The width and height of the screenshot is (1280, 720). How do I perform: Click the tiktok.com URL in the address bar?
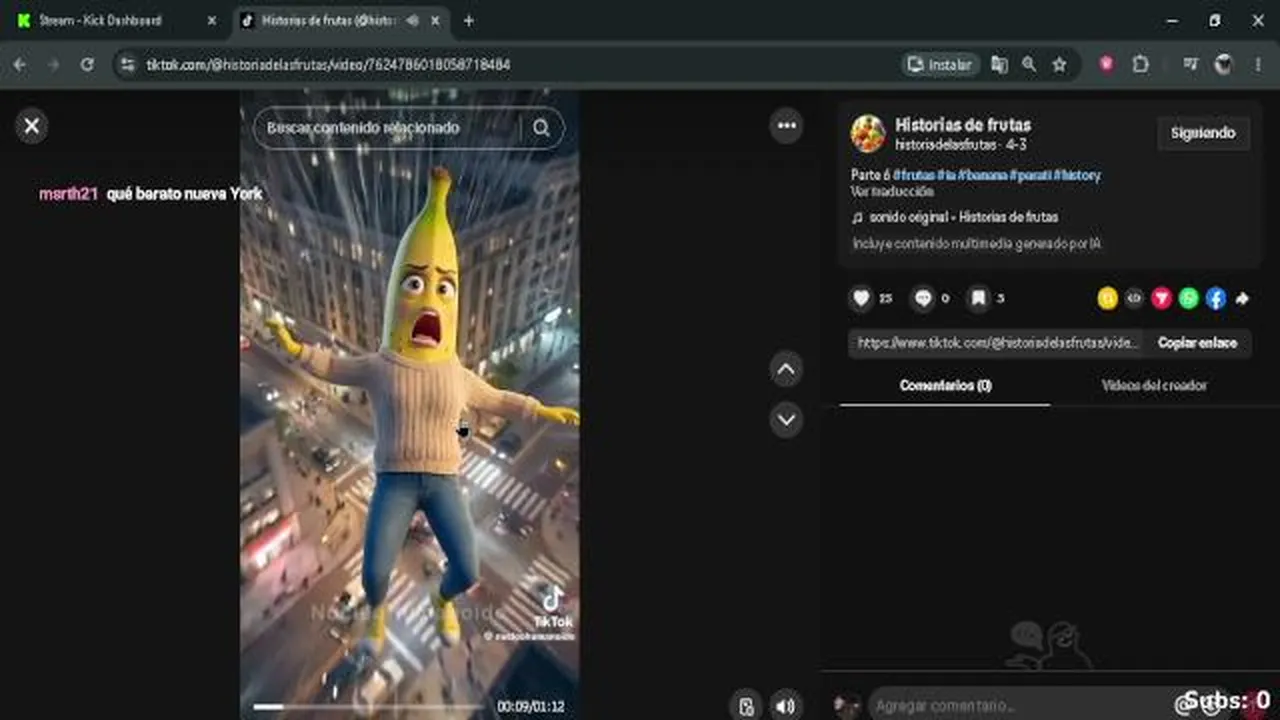[x=328, y=64]
